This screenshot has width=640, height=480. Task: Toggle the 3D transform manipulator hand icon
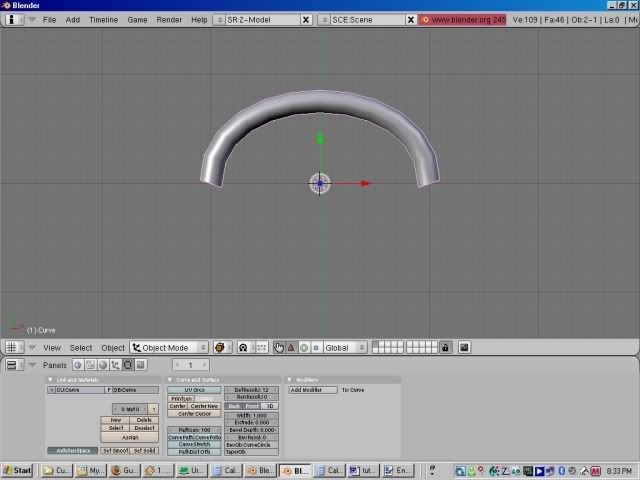pos(279,348)
